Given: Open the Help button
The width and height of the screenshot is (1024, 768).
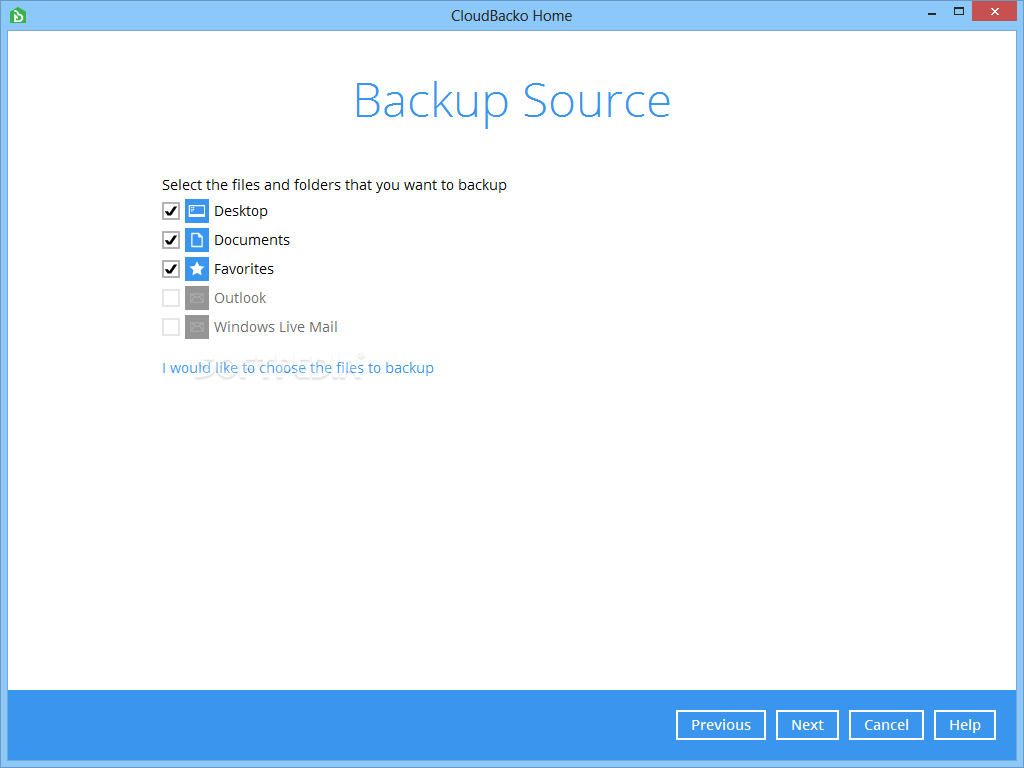Looking at the screenshot, I should coord(965,725).
